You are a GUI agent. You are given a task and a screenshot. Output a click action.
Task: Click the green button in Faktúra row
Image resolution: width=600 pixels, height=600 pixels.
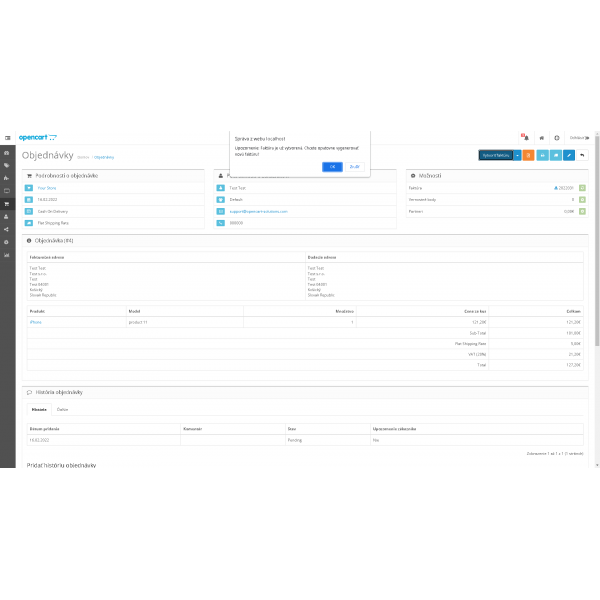click(x=582, y=188)
